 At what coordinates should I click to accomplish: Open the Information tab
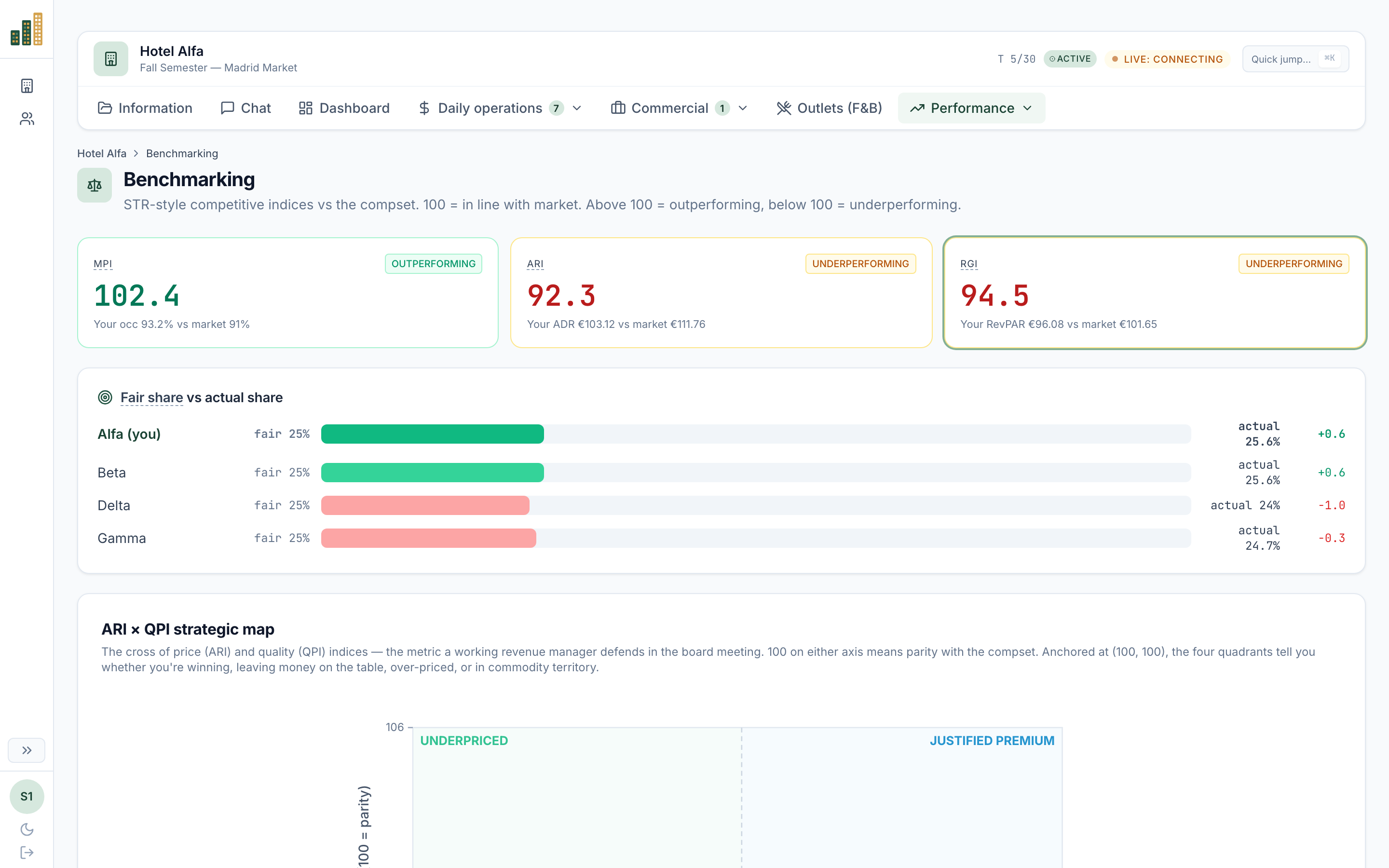pos(145,108)
